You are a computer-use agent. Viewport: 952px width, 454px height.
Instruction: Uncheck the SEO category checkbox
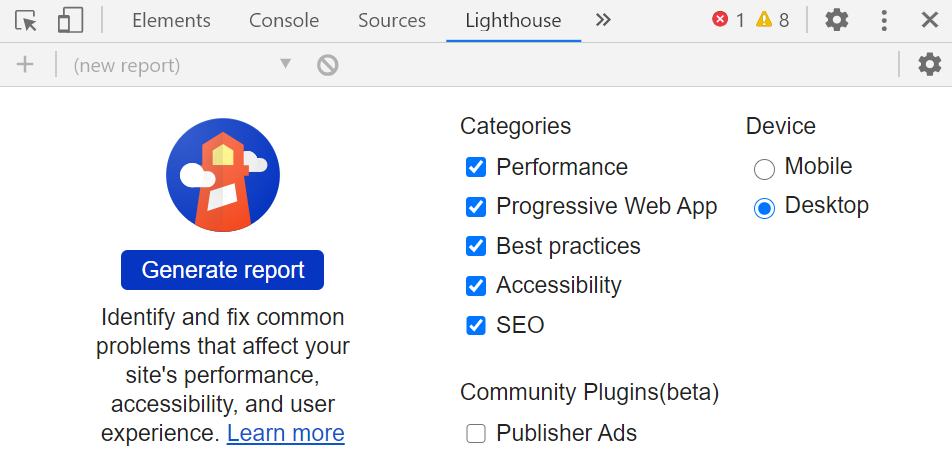[x=476, y=325]
